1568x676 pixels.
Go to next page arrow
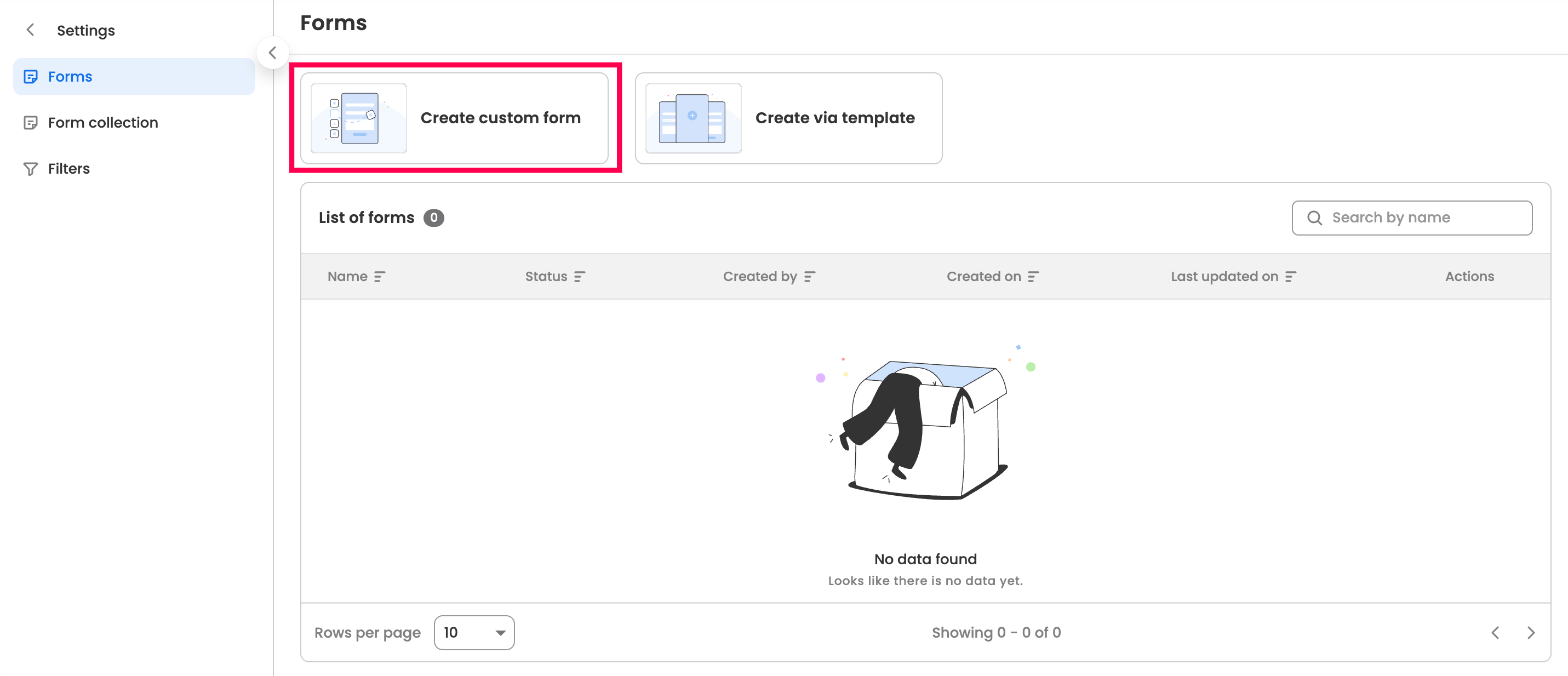pos(1531,633)
